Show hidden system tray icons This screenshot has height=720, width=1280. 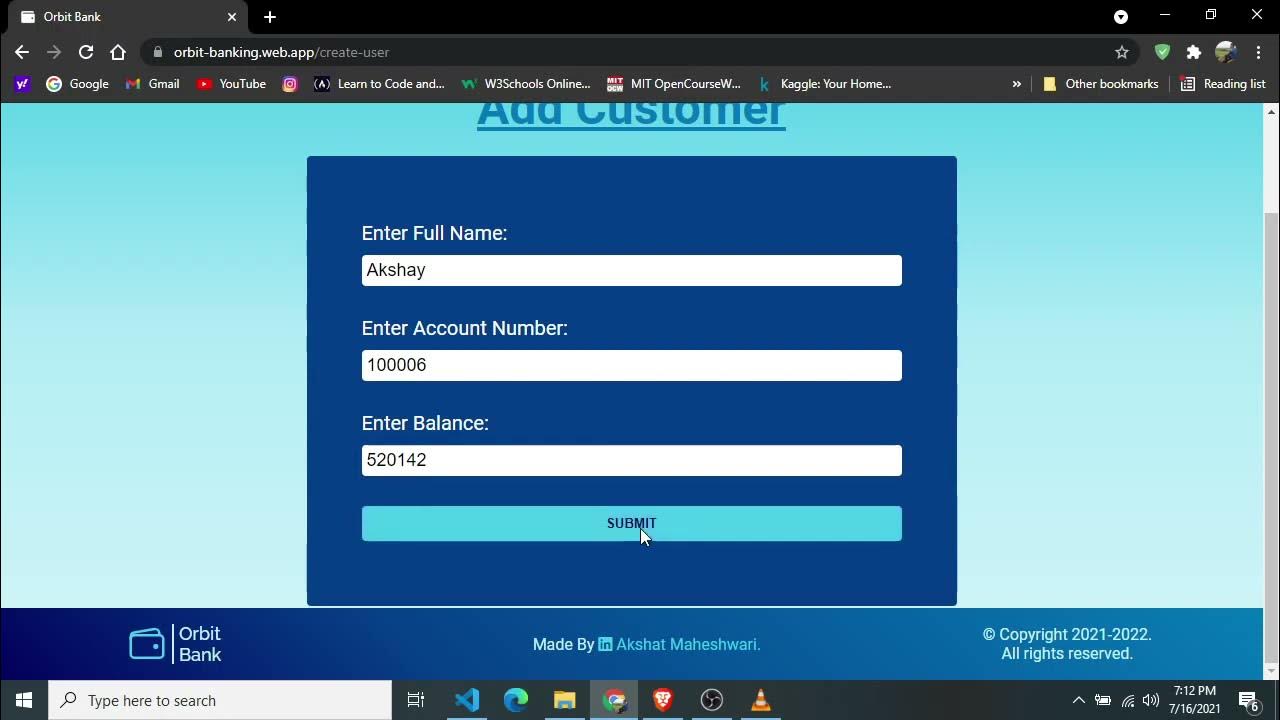click(1078, 700)
